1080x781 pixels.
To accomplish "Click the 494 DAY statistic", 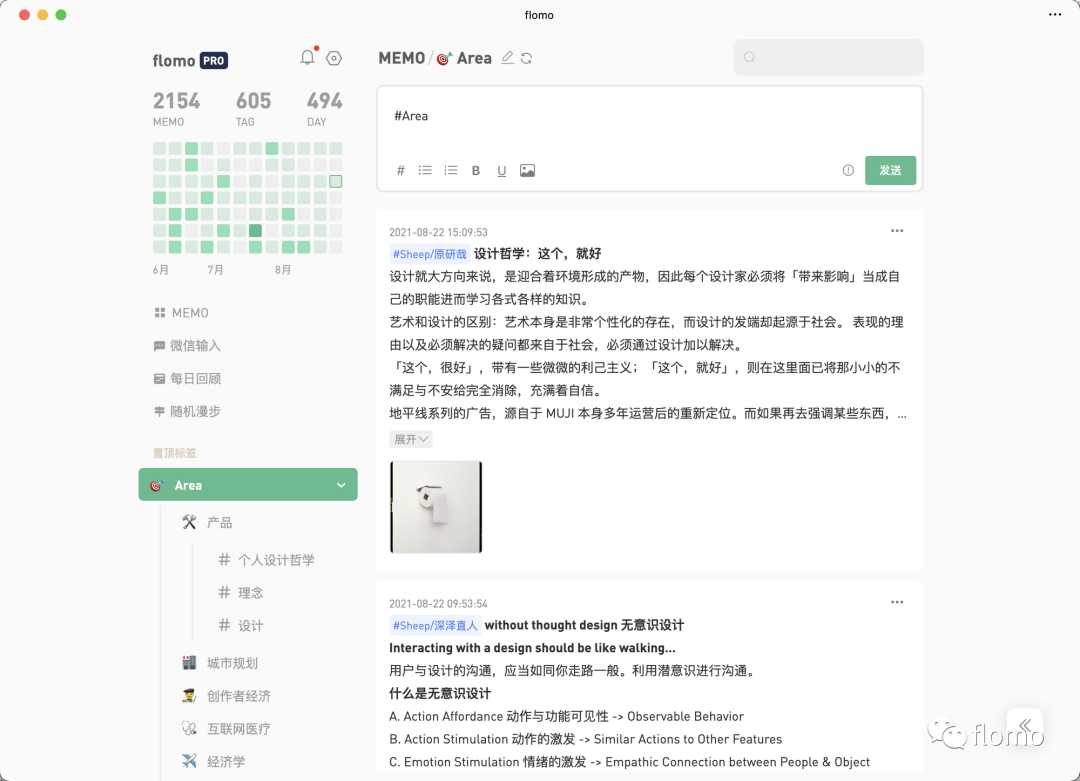I will click(324, 109).
